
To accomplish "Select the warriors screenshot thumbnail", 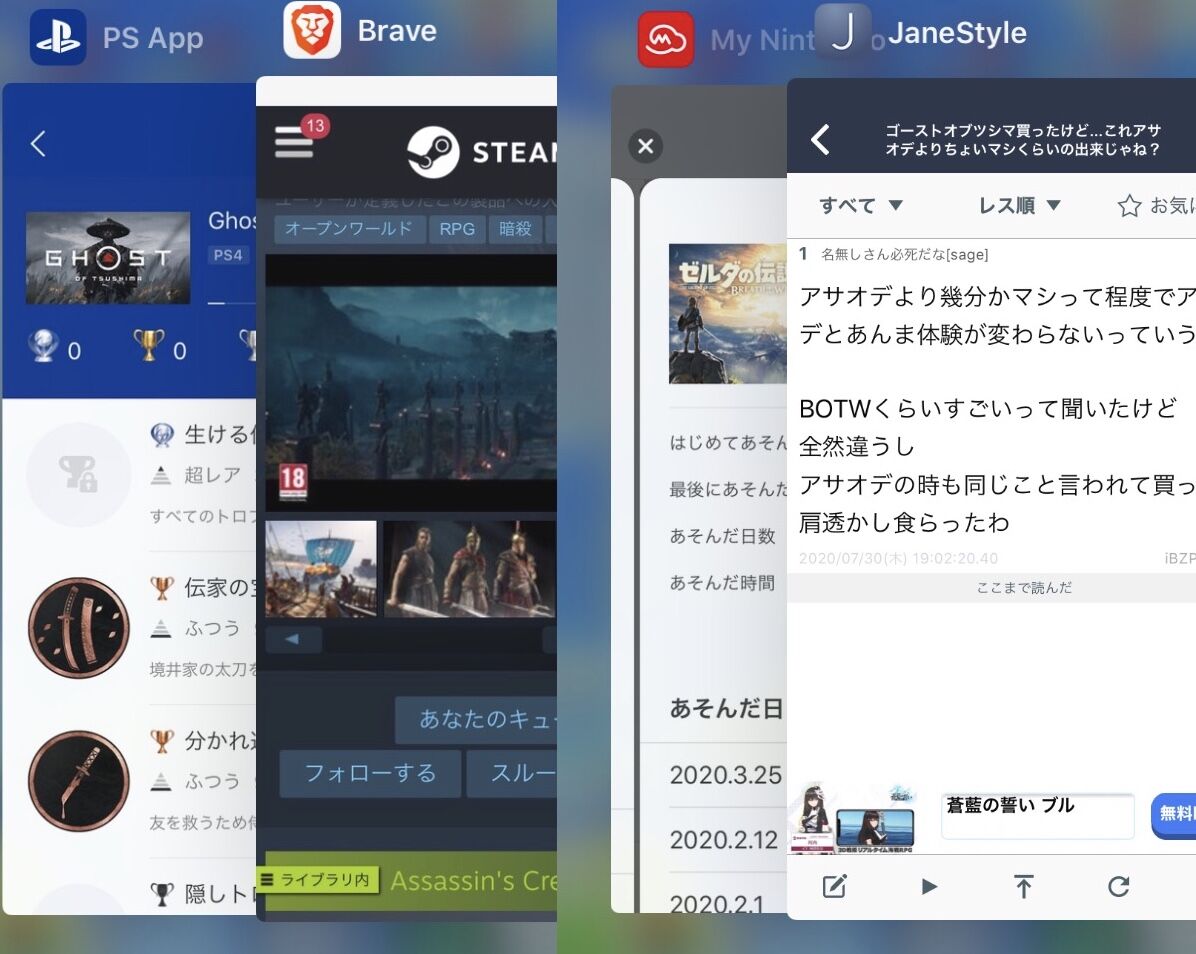I will click(x=470, y=569).
